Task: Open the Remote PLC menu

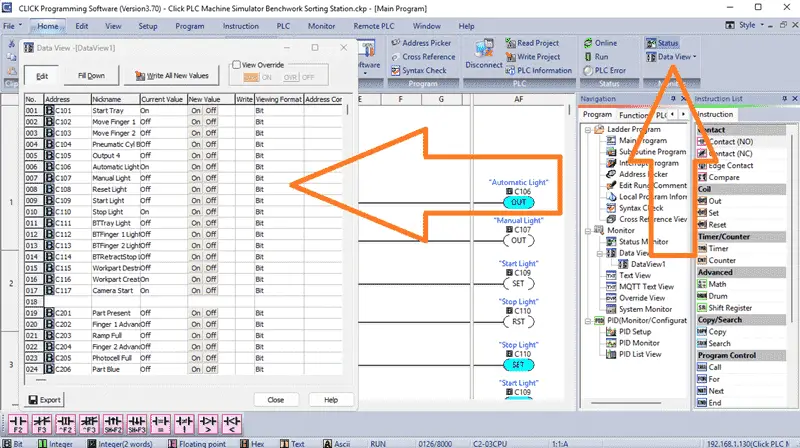Action: 374,26
